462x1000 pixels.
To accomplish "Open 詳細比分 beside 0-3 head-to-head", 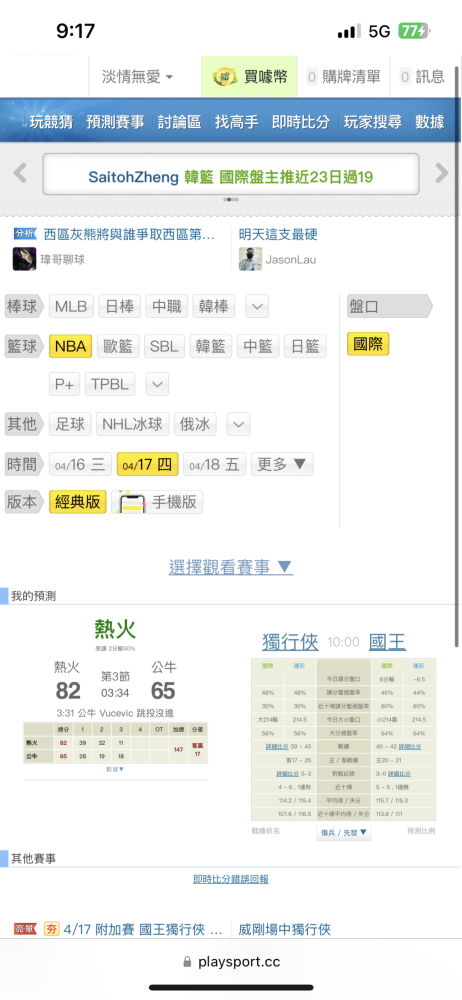I will [x=287, y=774].
